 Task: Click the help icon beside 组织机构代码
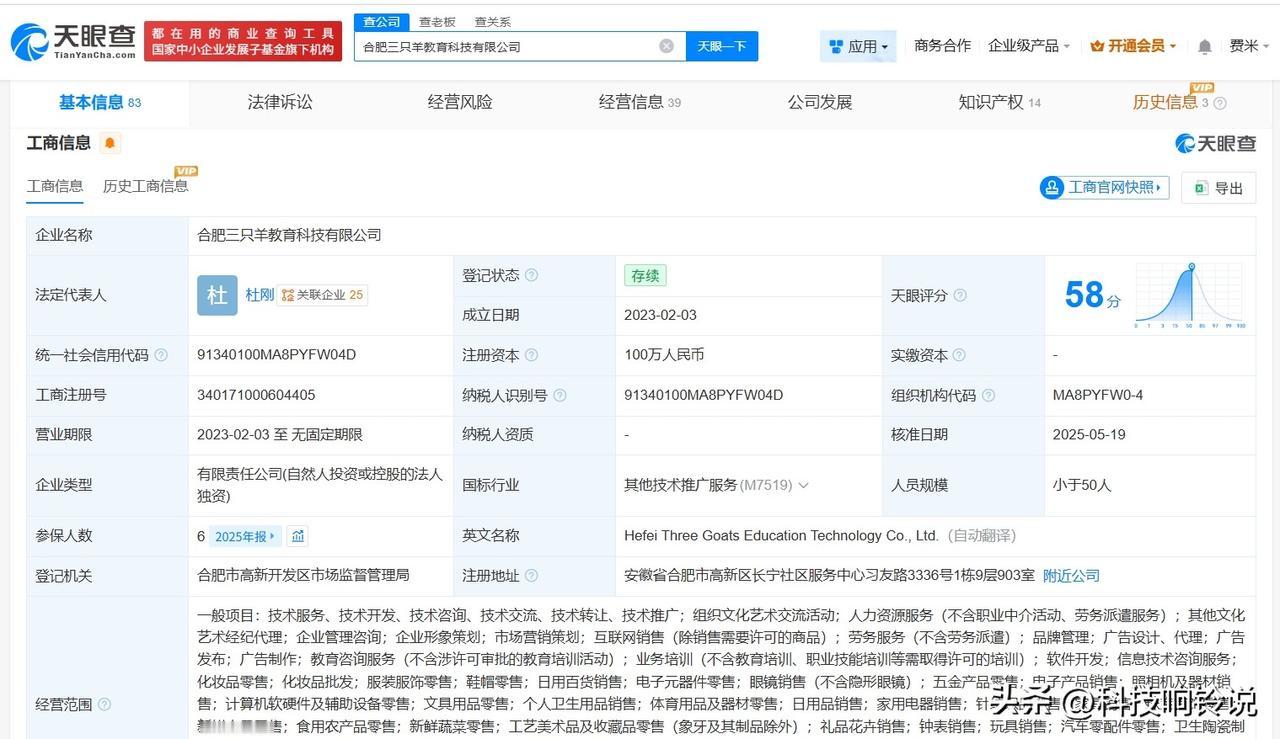988,395
